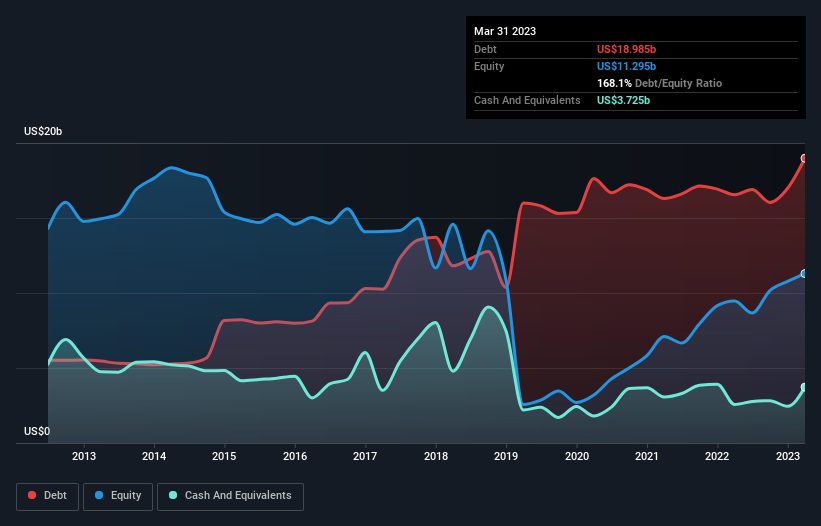Click the 2013 axis label
Viewport: 821px width, 526px height.
coord(84,456)
